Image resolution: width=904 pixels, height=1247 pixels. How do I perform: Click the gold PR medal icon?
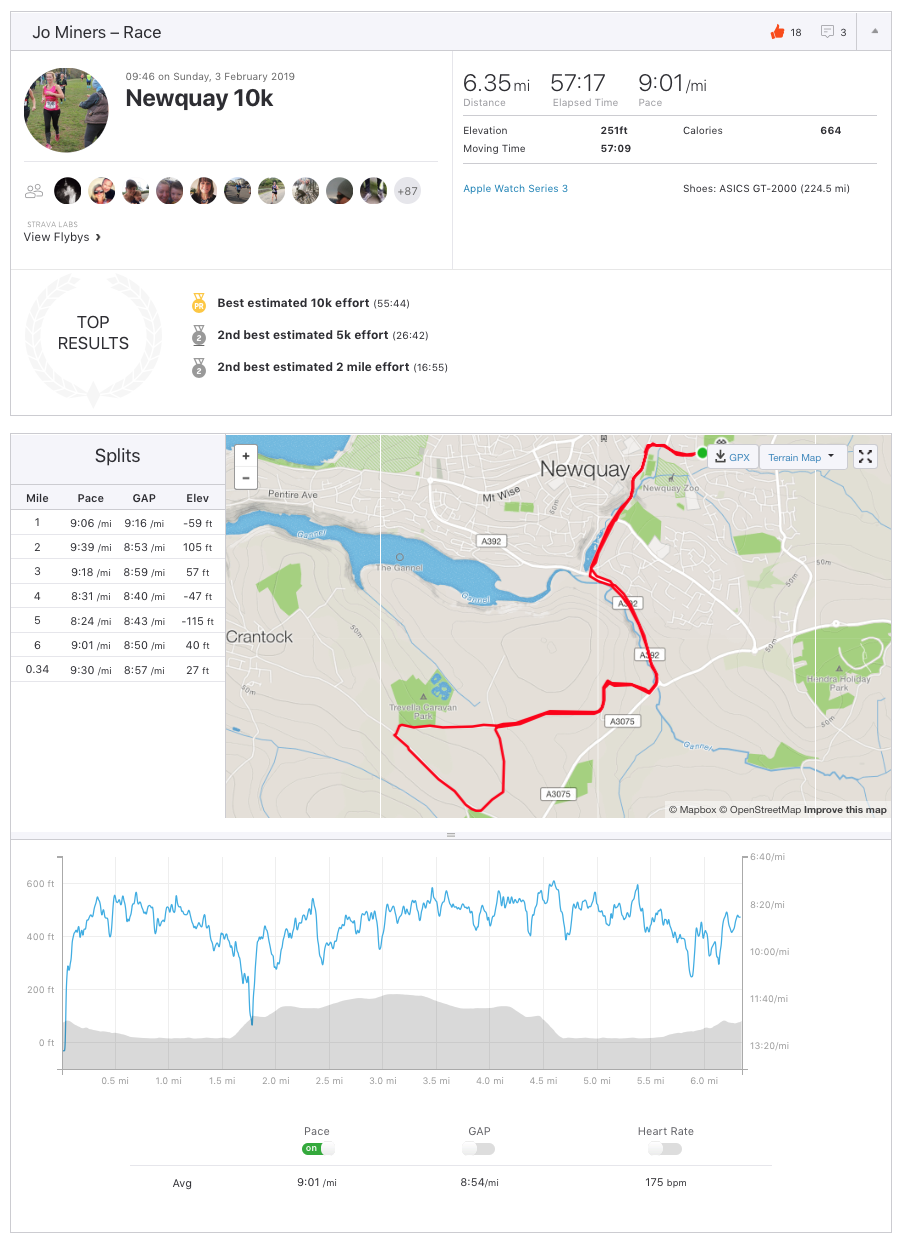coord(199,302)
